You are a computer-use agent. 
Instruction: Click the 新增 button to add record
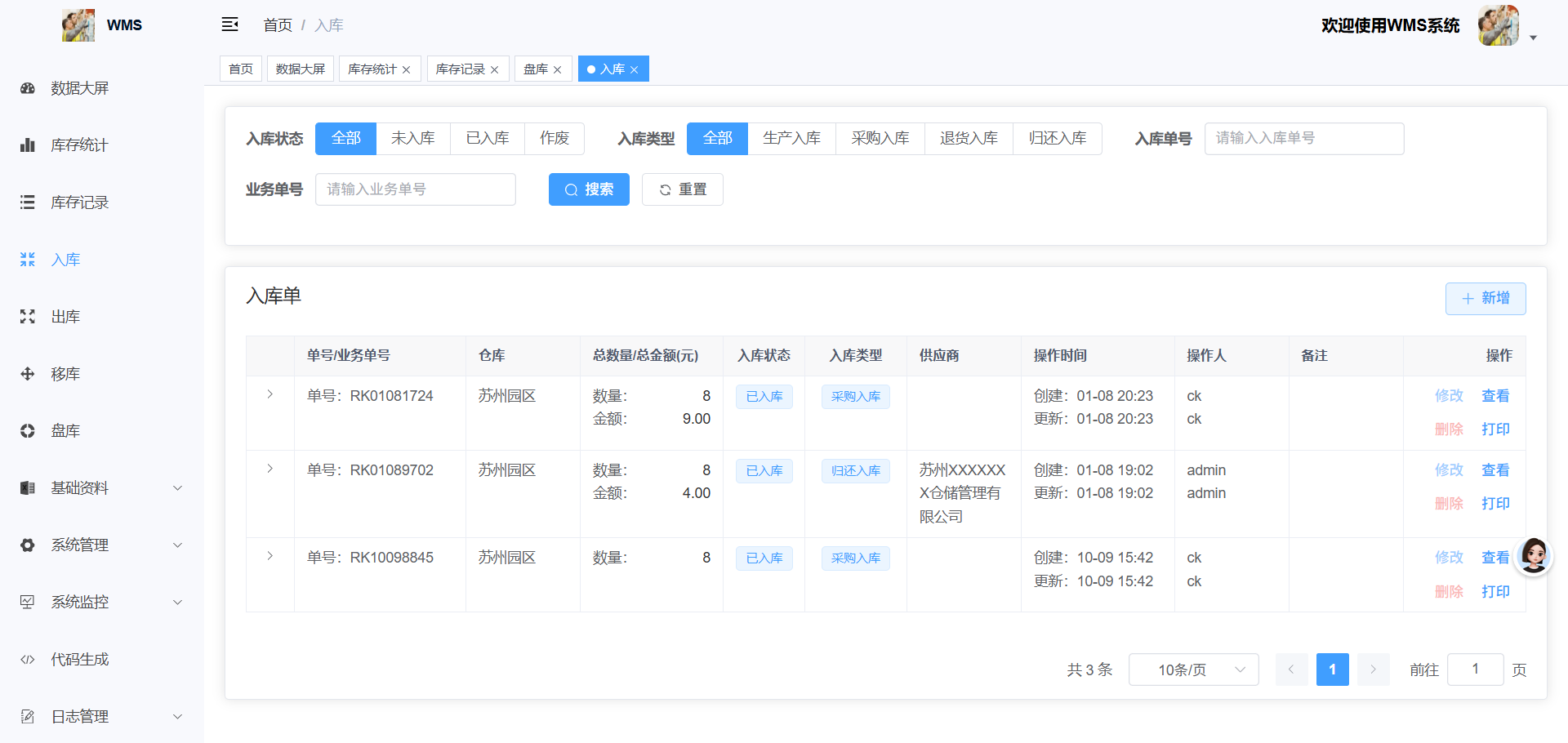click(x=1486, y=298)
